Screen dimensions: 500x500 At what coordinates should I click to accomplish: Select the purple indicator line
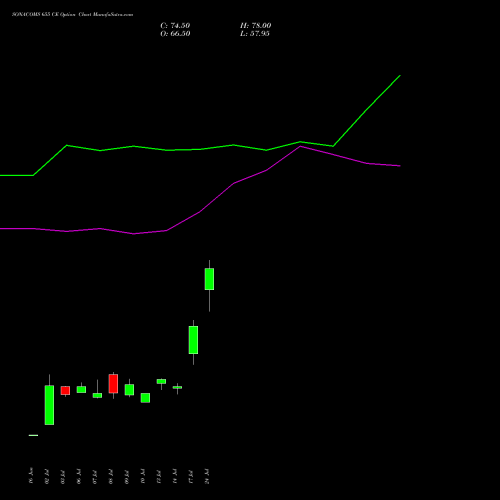[200, 211]
